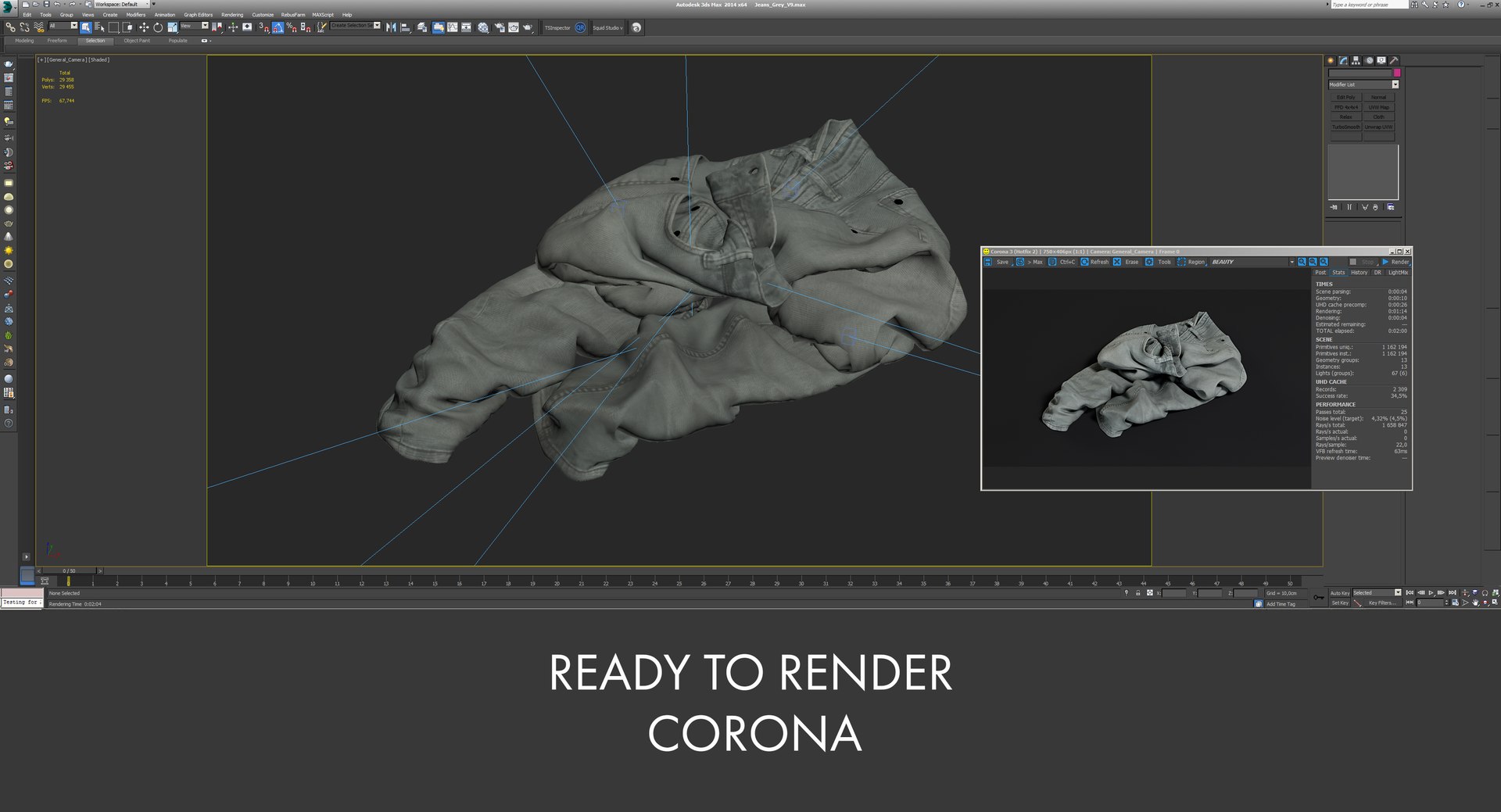Open the Rendering menu
This screenshot has height=812, width=1501.
232,15
